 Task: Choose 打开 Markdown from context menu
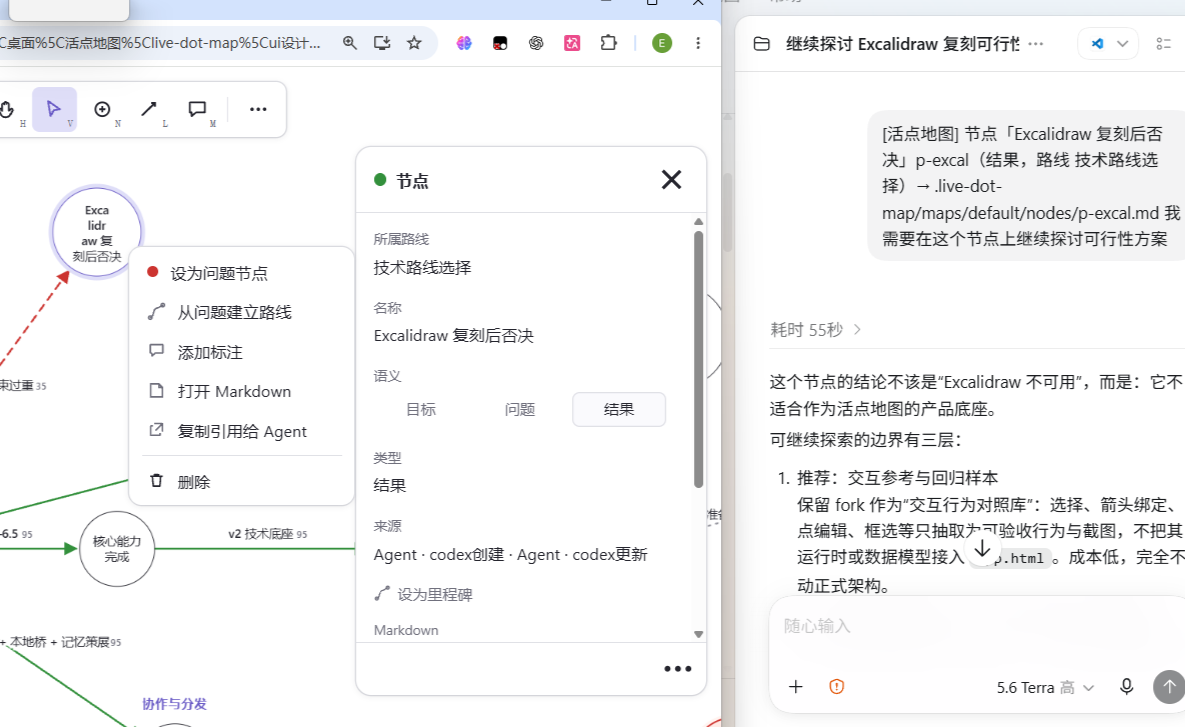click(242, 391)
